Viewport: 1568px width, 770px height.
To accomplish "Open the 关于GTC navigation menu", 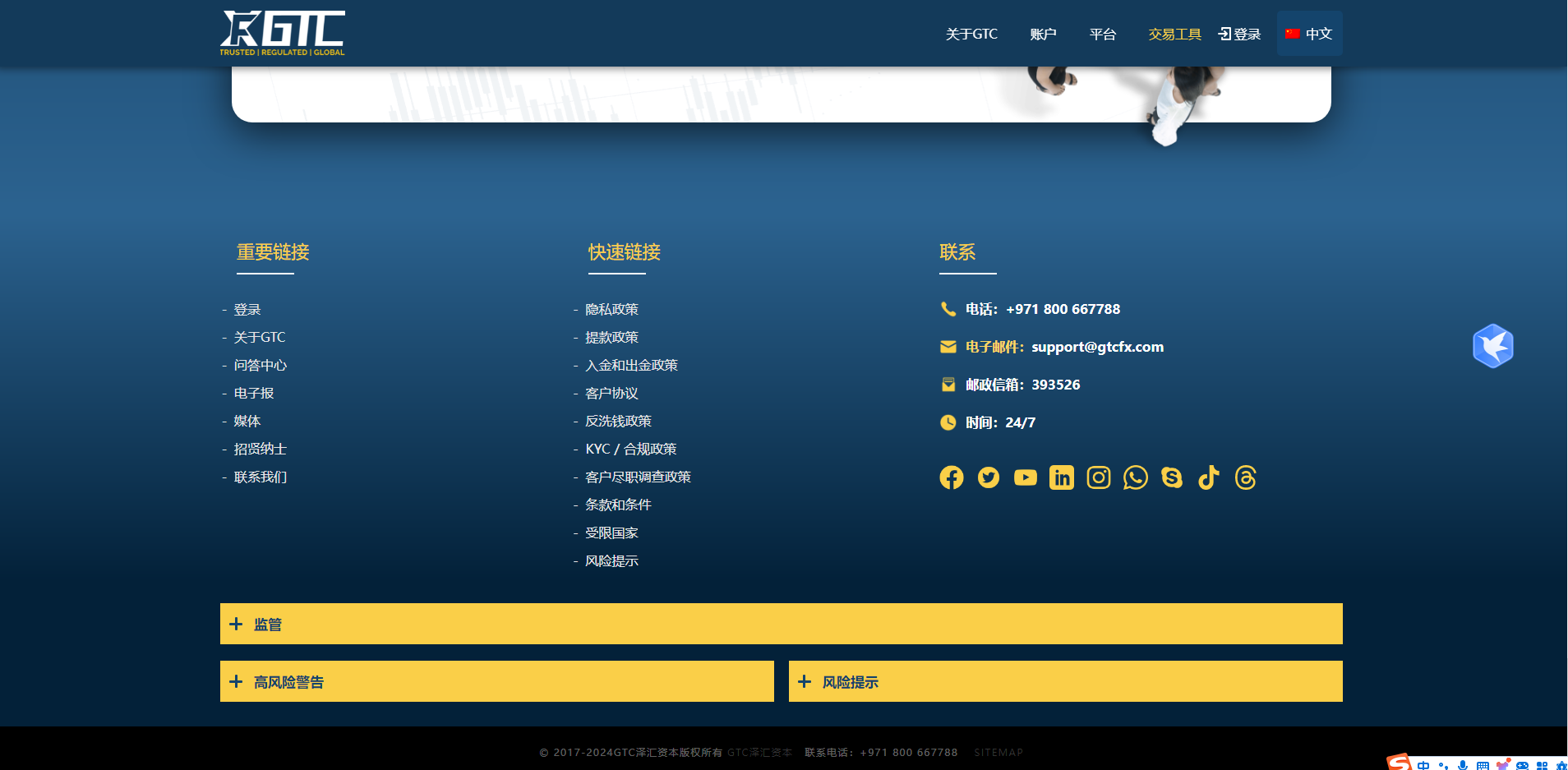I will (971, 34).
